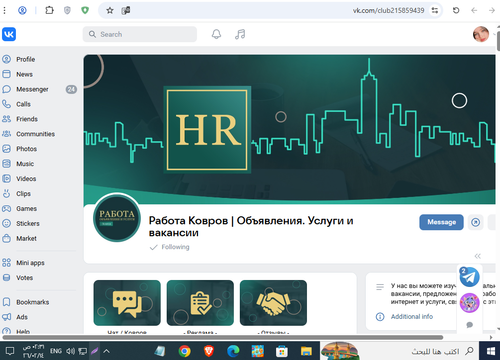Open the clipboard checklist menu tile
This screenshot has width=500, height=360.
(x=200, y=303)
